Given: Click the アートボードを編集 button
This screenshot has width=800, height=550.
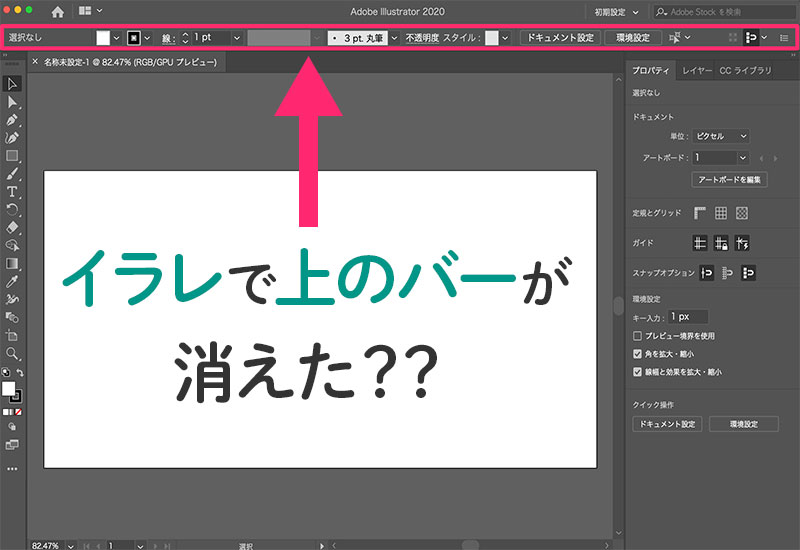Looking at the screenshot, I should (729, 180).
